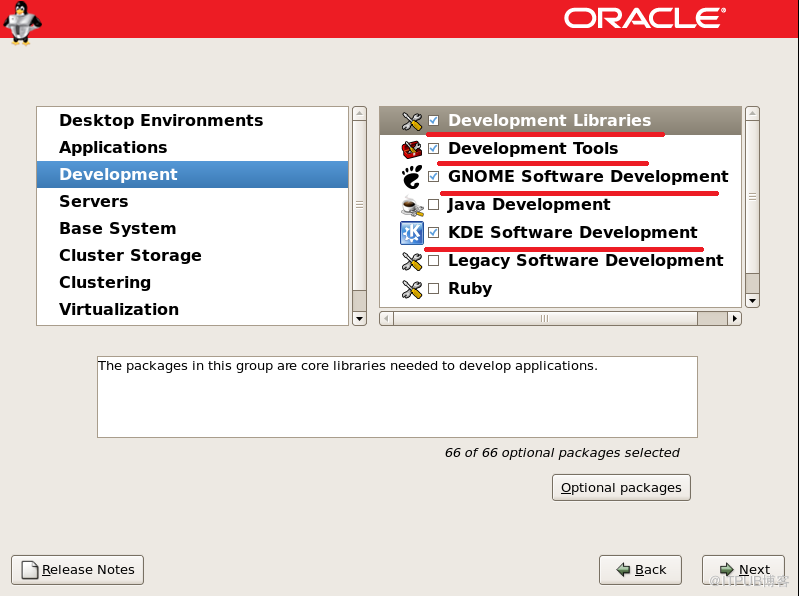Open the Optional packages dialog

[621, 488]
